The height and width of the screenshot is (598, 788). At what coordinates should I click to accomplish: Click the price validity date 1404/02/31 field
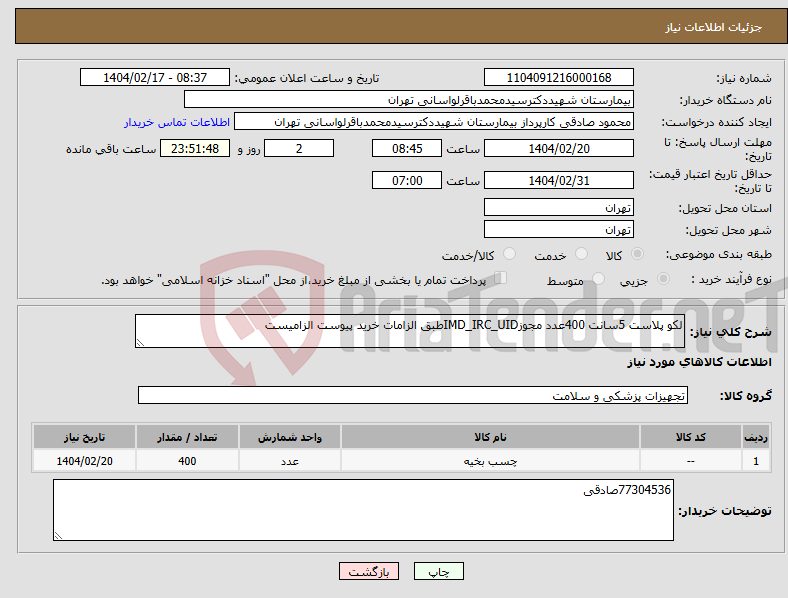click(558, 180)
